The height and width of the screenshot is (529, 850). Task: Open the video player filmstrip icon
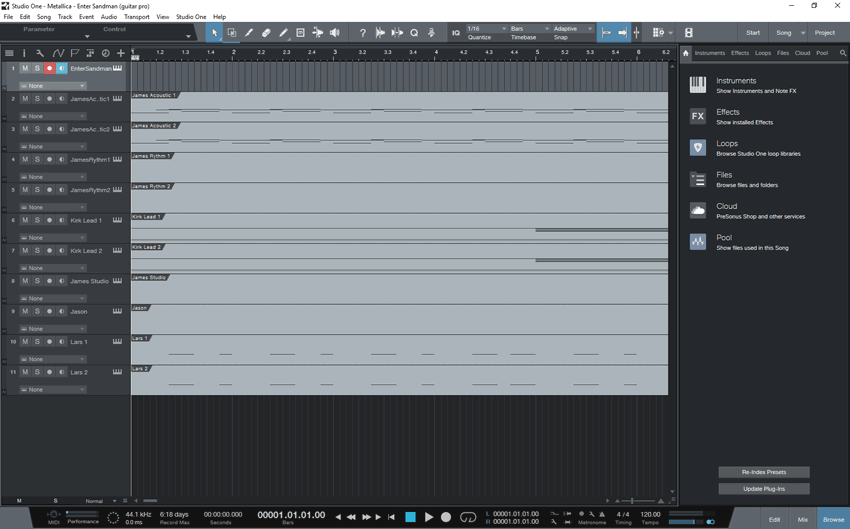688,33
